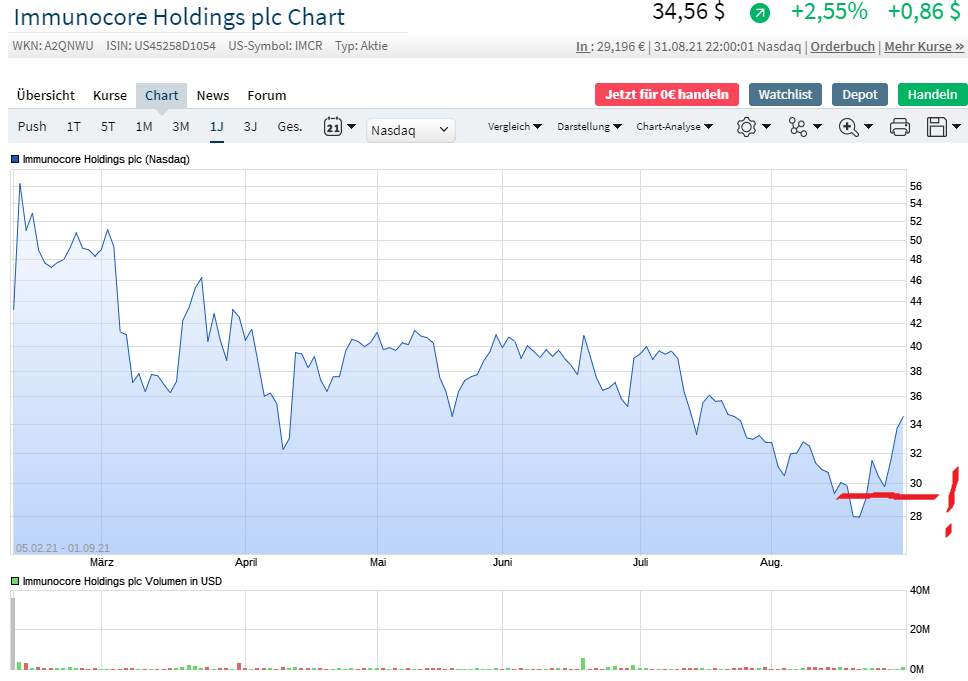Screen dimensions: 968x681
Task: Switch to the News tab
Action: tap(213, 96)
